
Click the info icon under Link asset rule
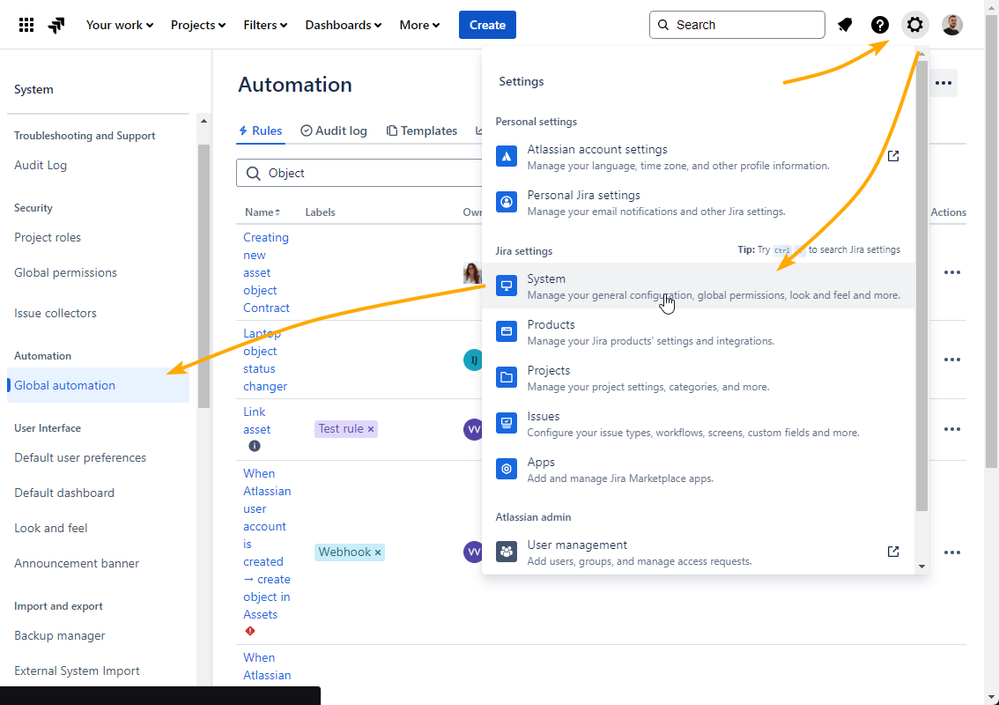pos(254,446)
